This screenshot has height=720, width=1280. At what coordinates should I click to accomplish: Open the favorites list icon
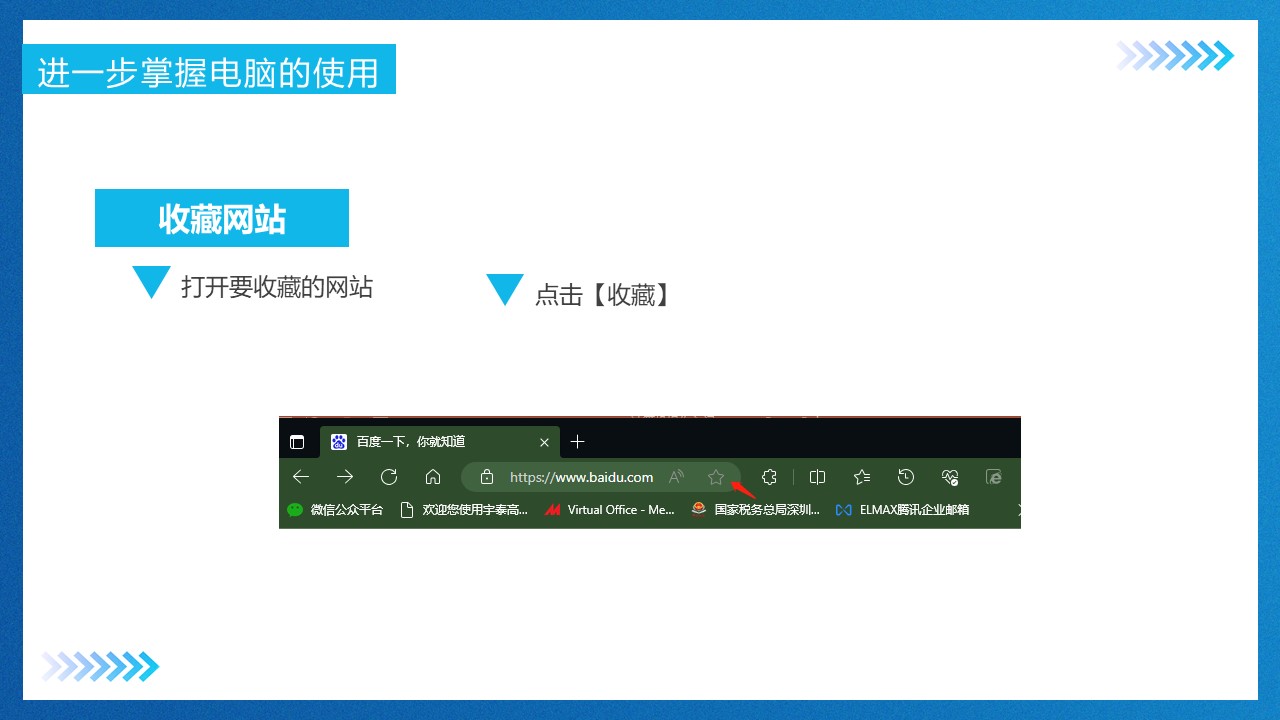point(861,477)
